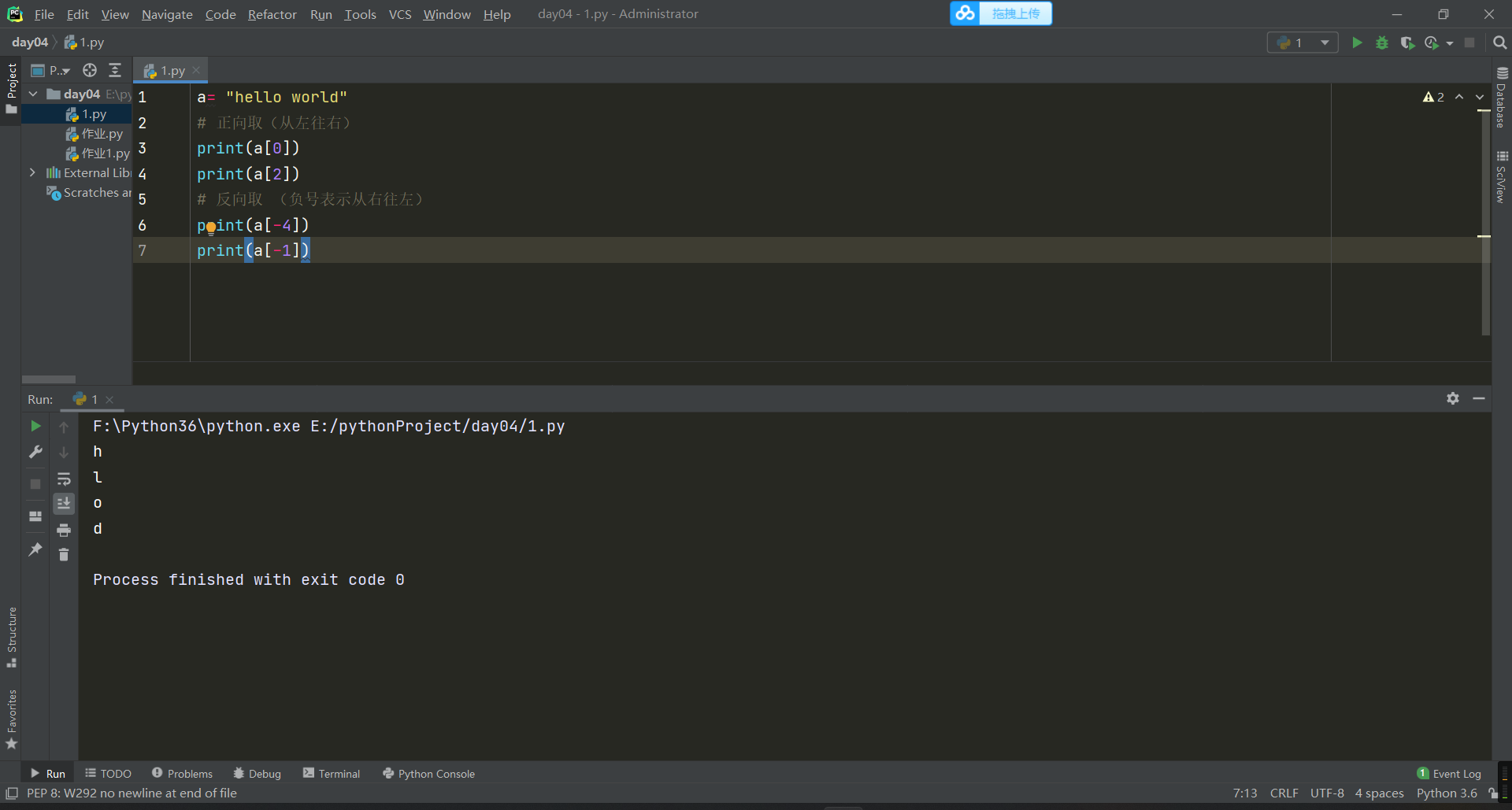The height and width of the screenshot is (810, 1512).
Task: Switch to the Terminal tool tab
Action: coord(332,774)
